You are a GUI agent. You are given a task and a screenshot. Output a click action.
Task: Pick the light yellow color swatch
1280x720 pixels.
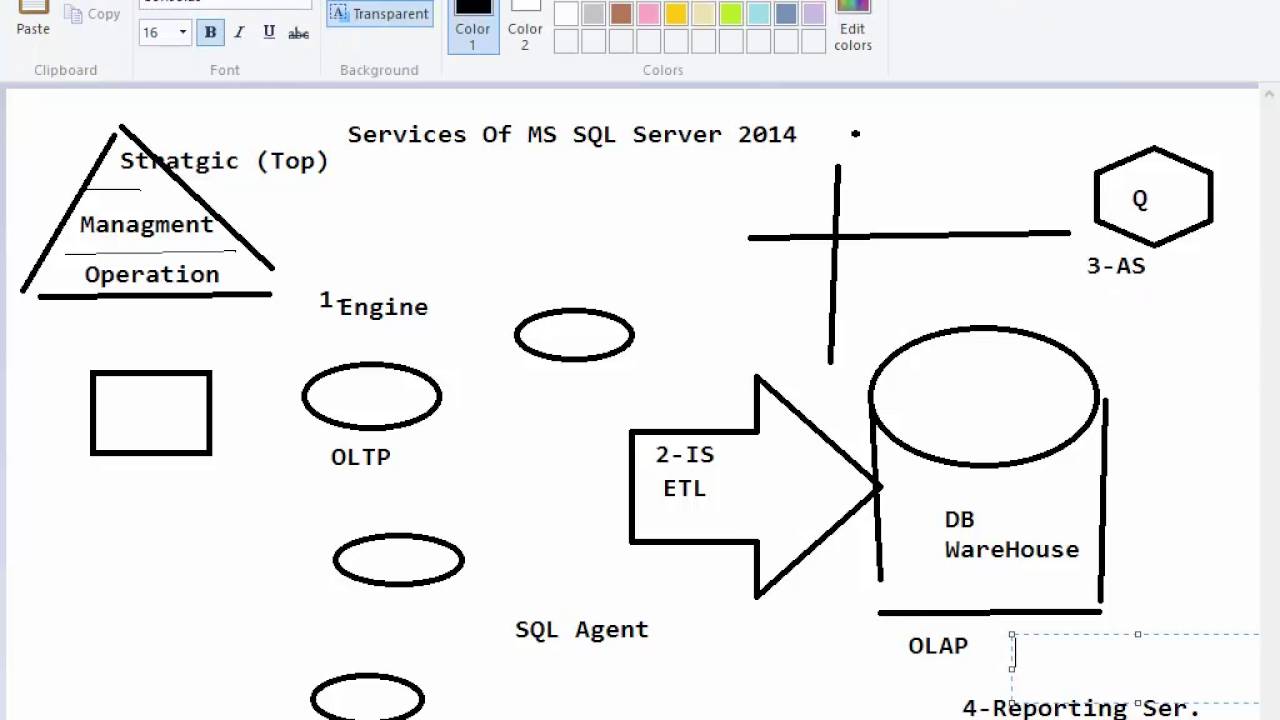point(704,14)
